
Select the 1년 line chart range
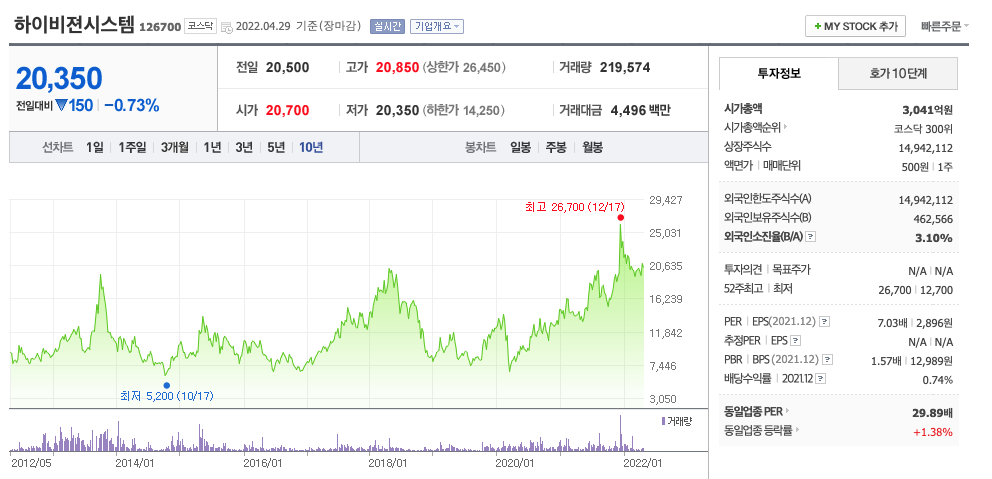point(212,148)
